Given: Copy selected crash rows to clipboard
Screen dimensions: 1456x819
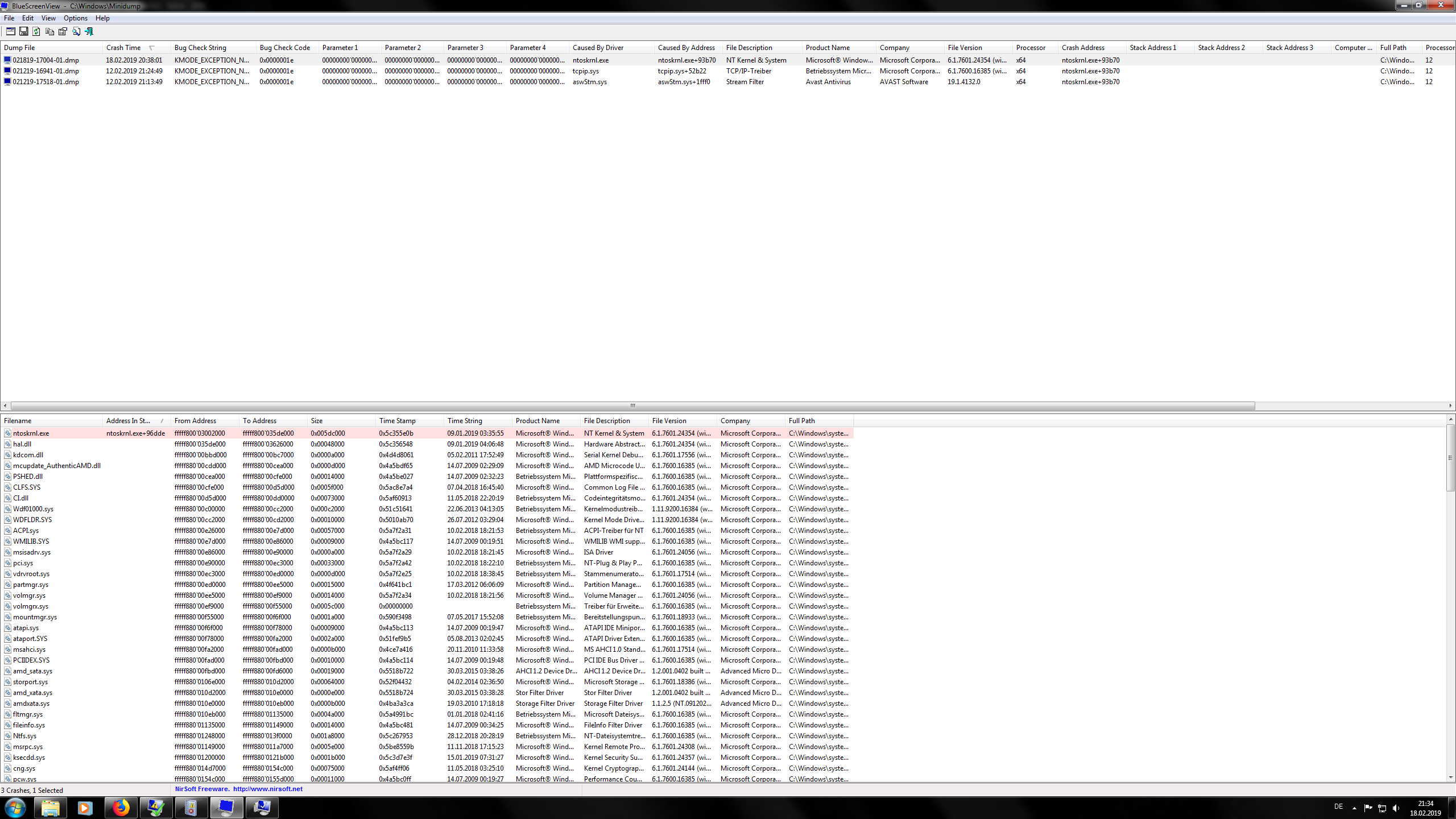Looking at the screenshot, I should point(50,31).
